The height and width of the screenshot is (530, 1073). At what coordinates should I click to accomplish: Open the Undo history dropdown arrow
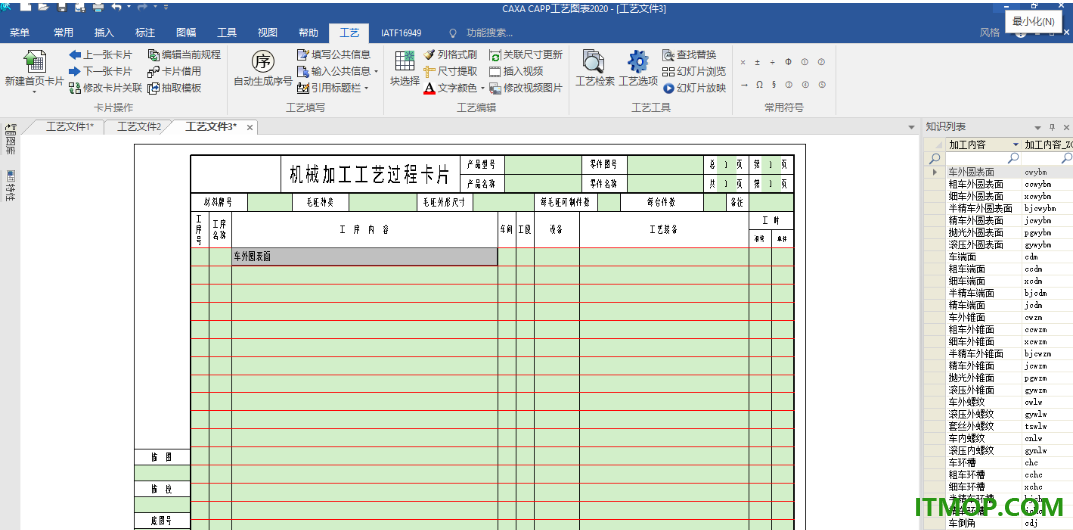coord(128,7)
